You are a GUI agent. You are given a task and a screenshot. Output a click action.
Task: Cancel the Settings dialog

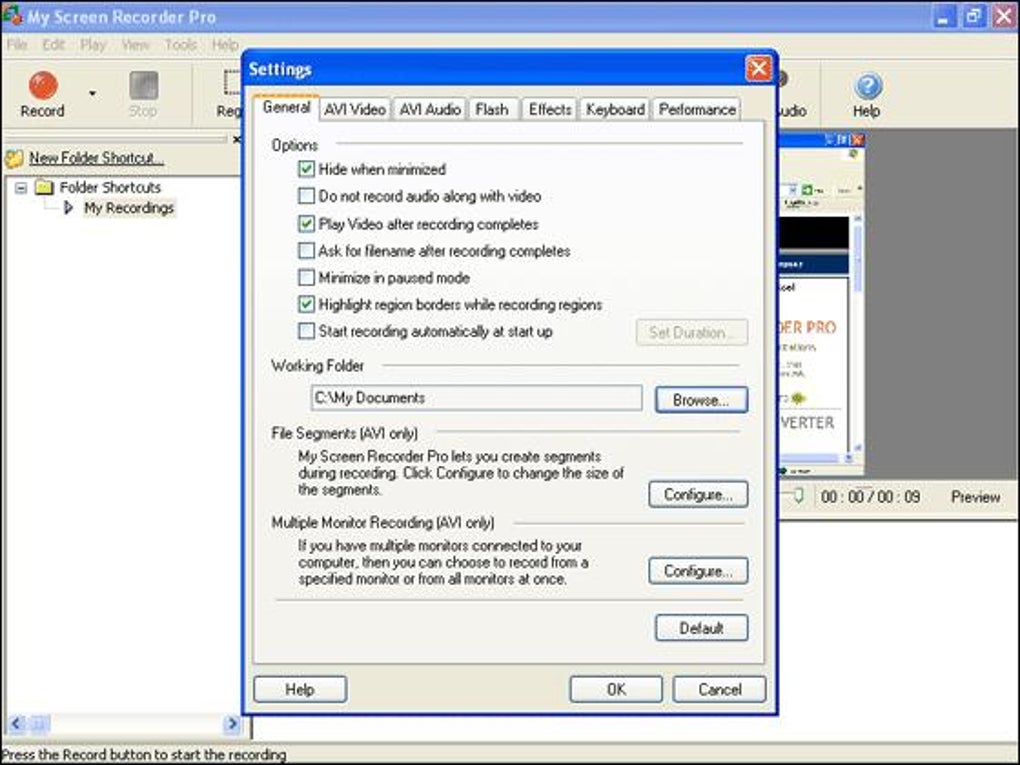[x=719, y=690]
